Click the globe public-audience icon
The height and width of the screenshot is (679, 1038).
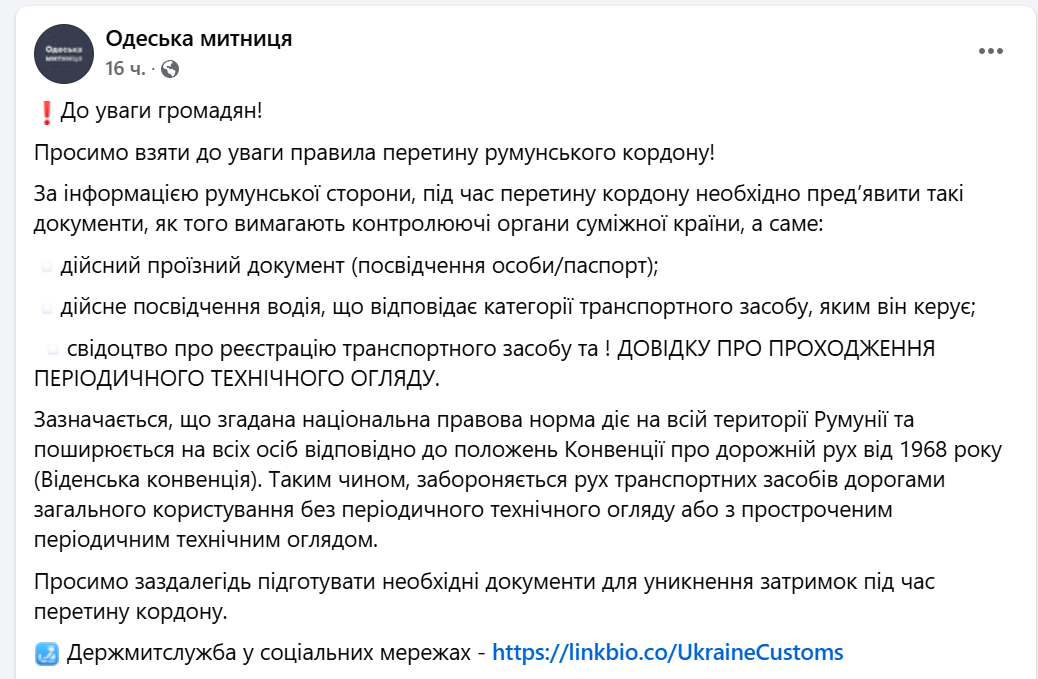(x=170, y=69)
